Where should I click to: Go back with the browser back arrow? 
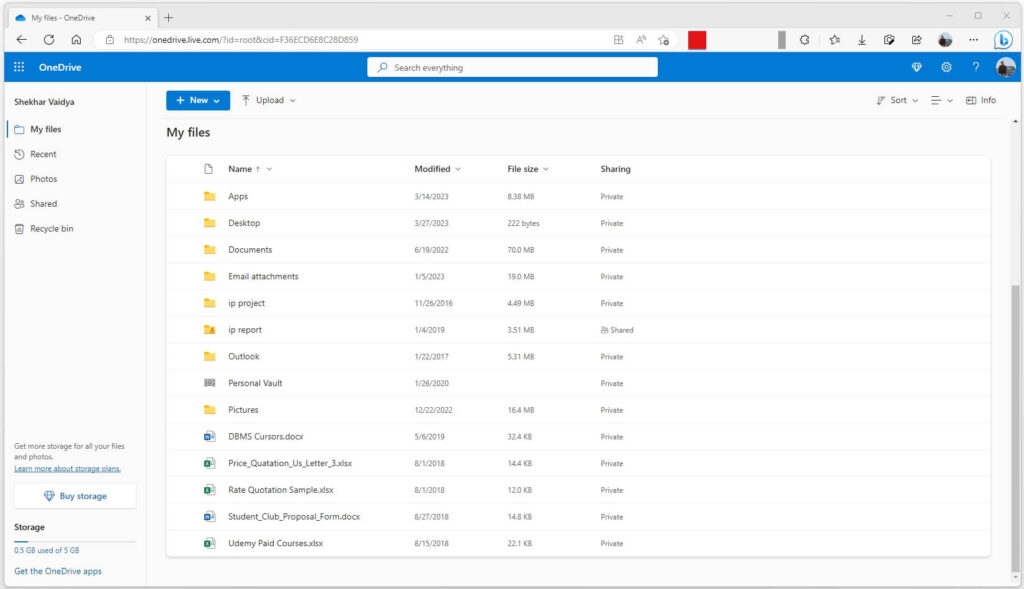click(x=22, y=40)
